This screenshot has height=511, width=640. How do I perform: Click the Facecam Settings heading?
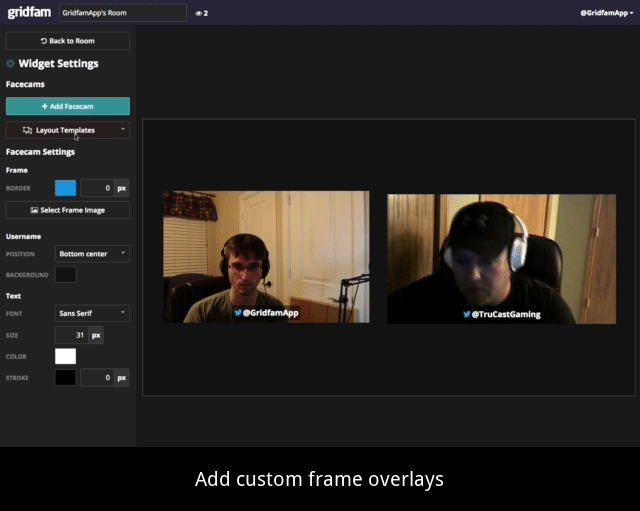(40, 152)
